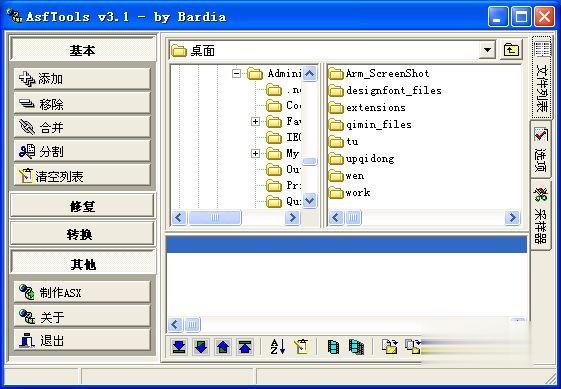Click the multiple film-strips toolbar icon
Image resolution: width=561 pixels, height=389 pixels.
pos(356,346)
